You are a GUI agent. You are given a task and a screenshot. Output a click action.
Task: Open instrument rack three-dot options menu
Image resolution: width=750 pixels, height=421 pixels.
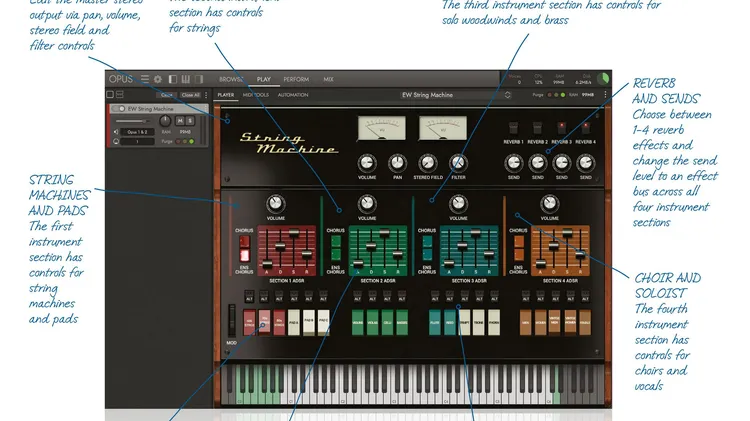(x=206, y=95)
